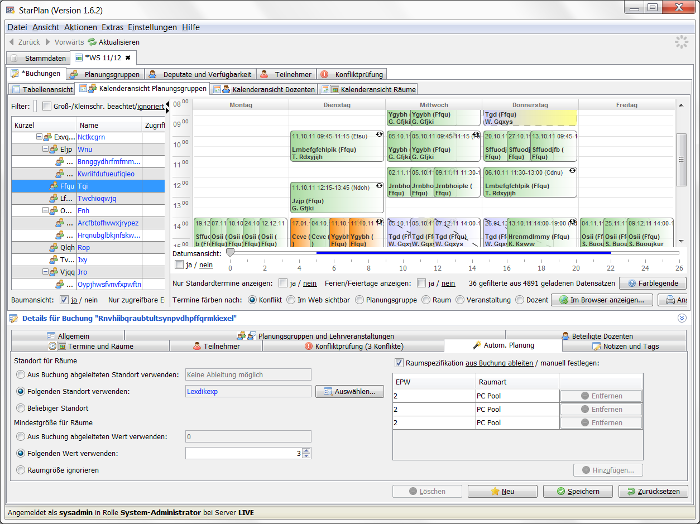
Task: Click the Kalenderansicht Dozenten tab icon
Action: [x=221, y=89]
